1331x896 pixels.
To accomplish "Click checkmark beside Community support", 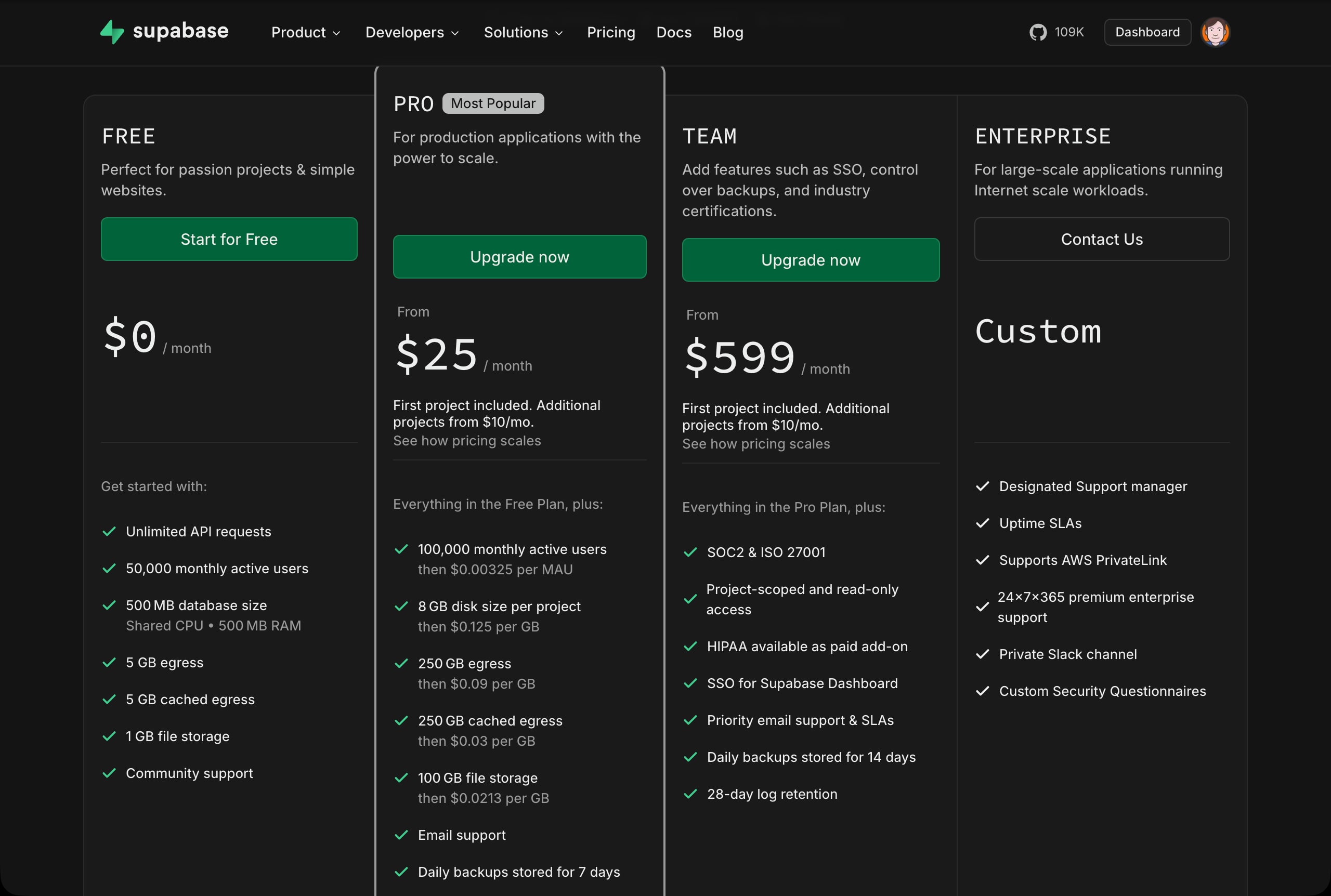I will pyautogui.click(x=109, y=773).
